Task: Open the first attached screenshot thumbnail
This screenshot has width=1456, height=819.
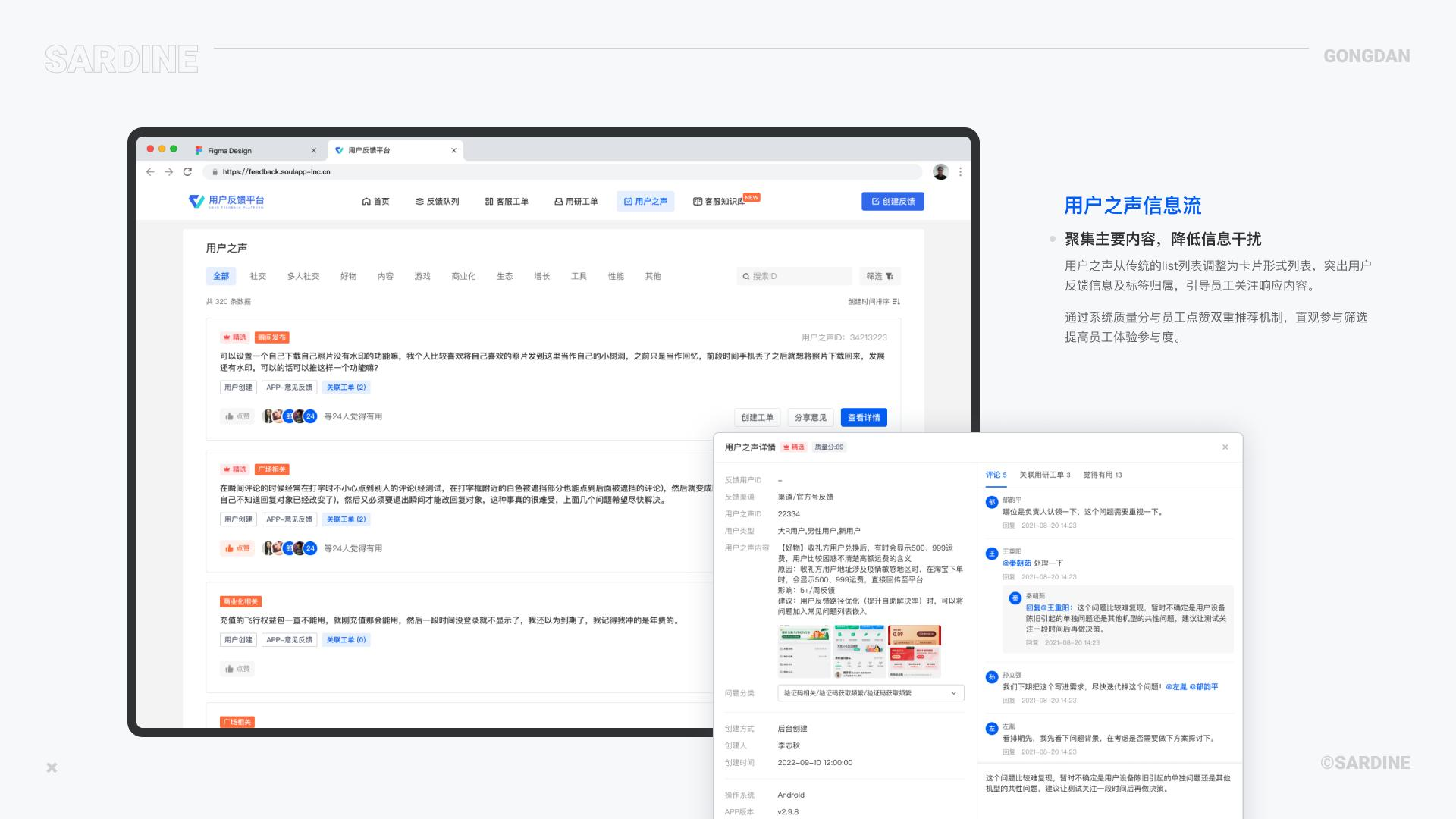Action: (x=804, y=651)
